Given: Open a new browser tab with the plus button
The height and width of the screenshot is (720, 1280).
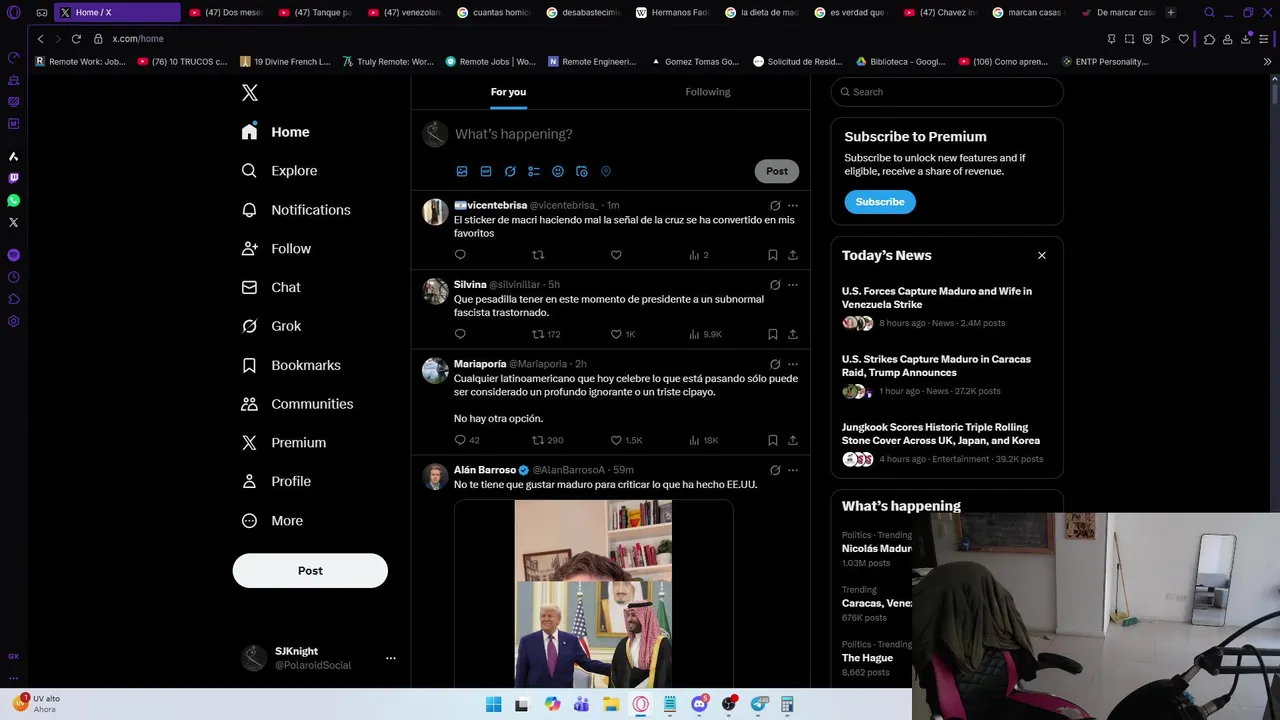Looking at the screenshot, I should (1171, 13).
